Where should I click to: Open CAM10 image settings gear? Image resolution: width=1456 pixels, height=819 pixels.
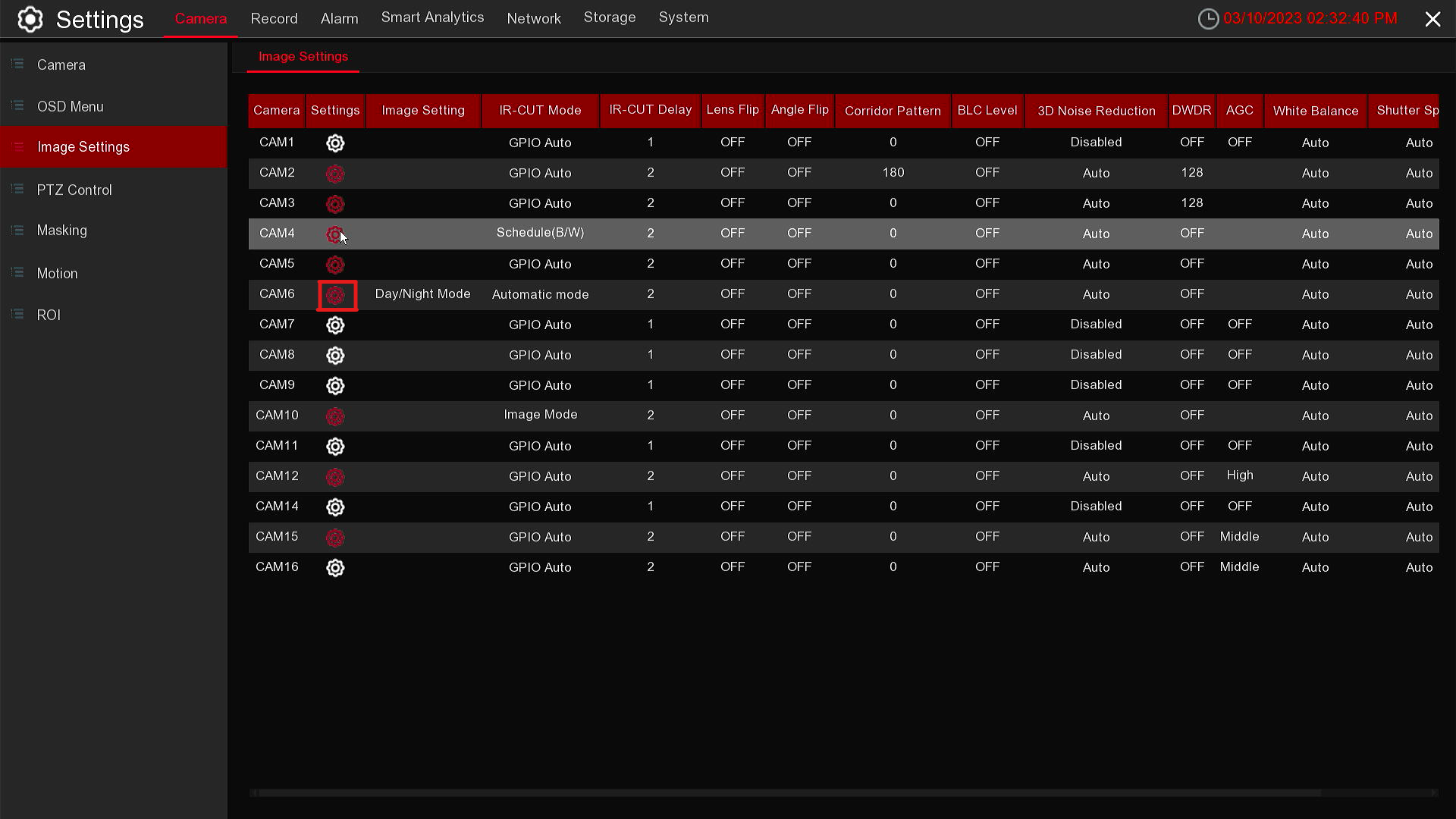click(335, 416)
